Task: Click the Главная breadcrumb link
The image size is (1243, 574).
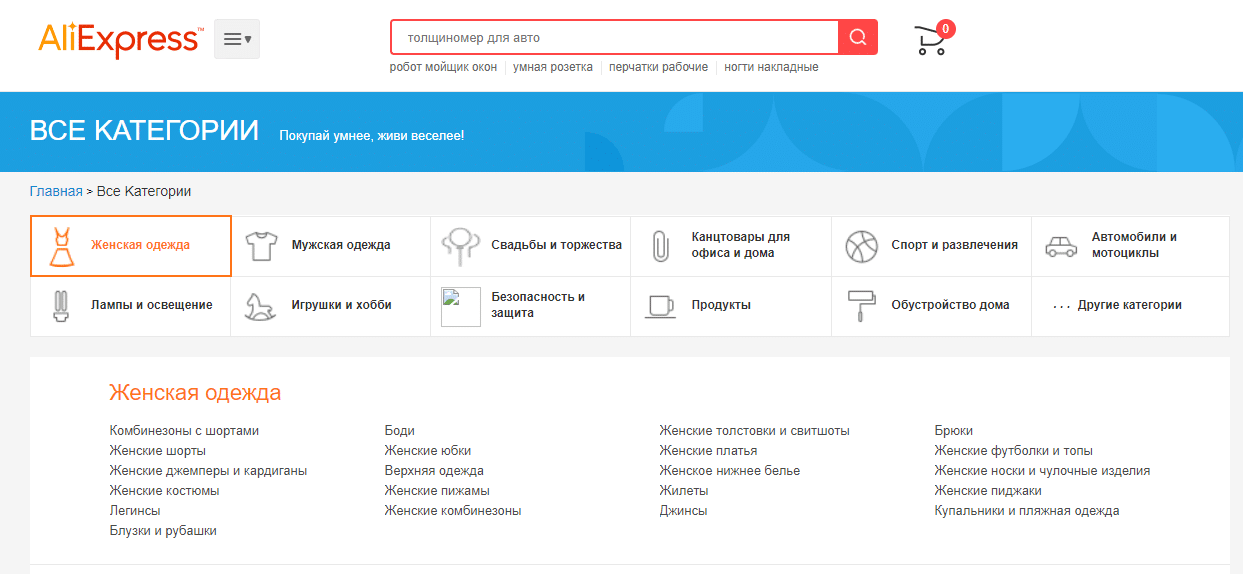Action: [x=56, y=191]
